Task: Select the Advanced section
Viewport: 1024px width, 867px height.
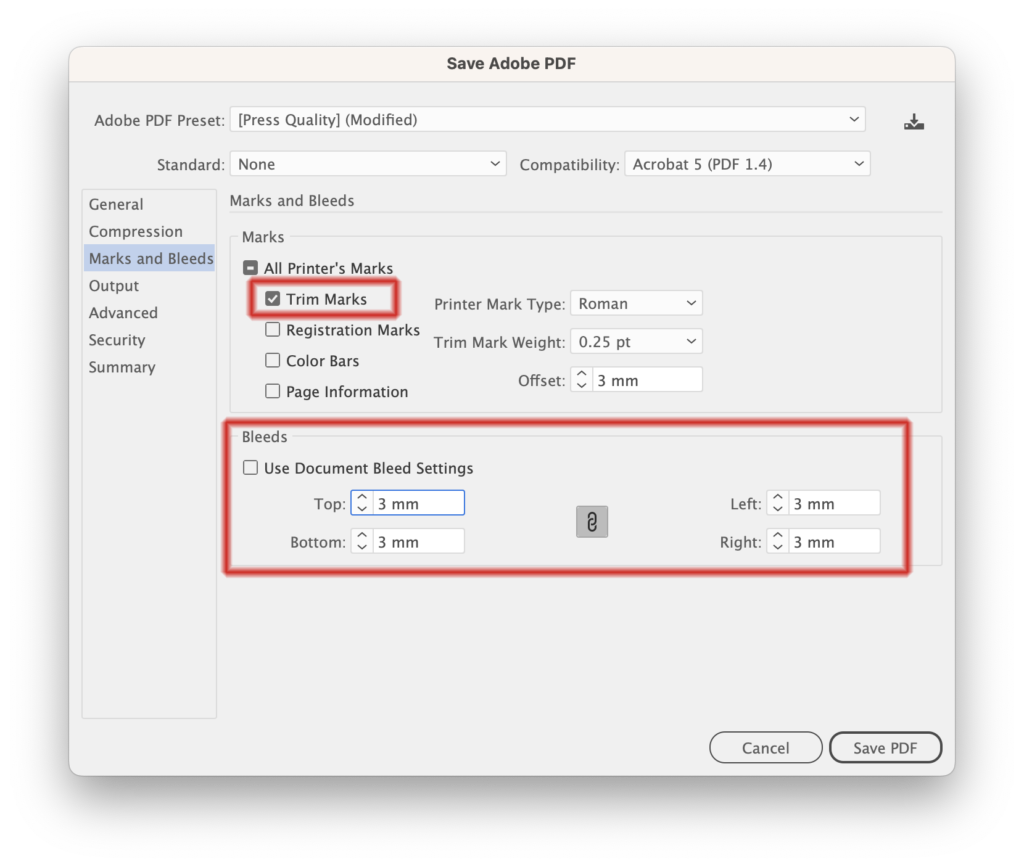Action: (149, 313)
